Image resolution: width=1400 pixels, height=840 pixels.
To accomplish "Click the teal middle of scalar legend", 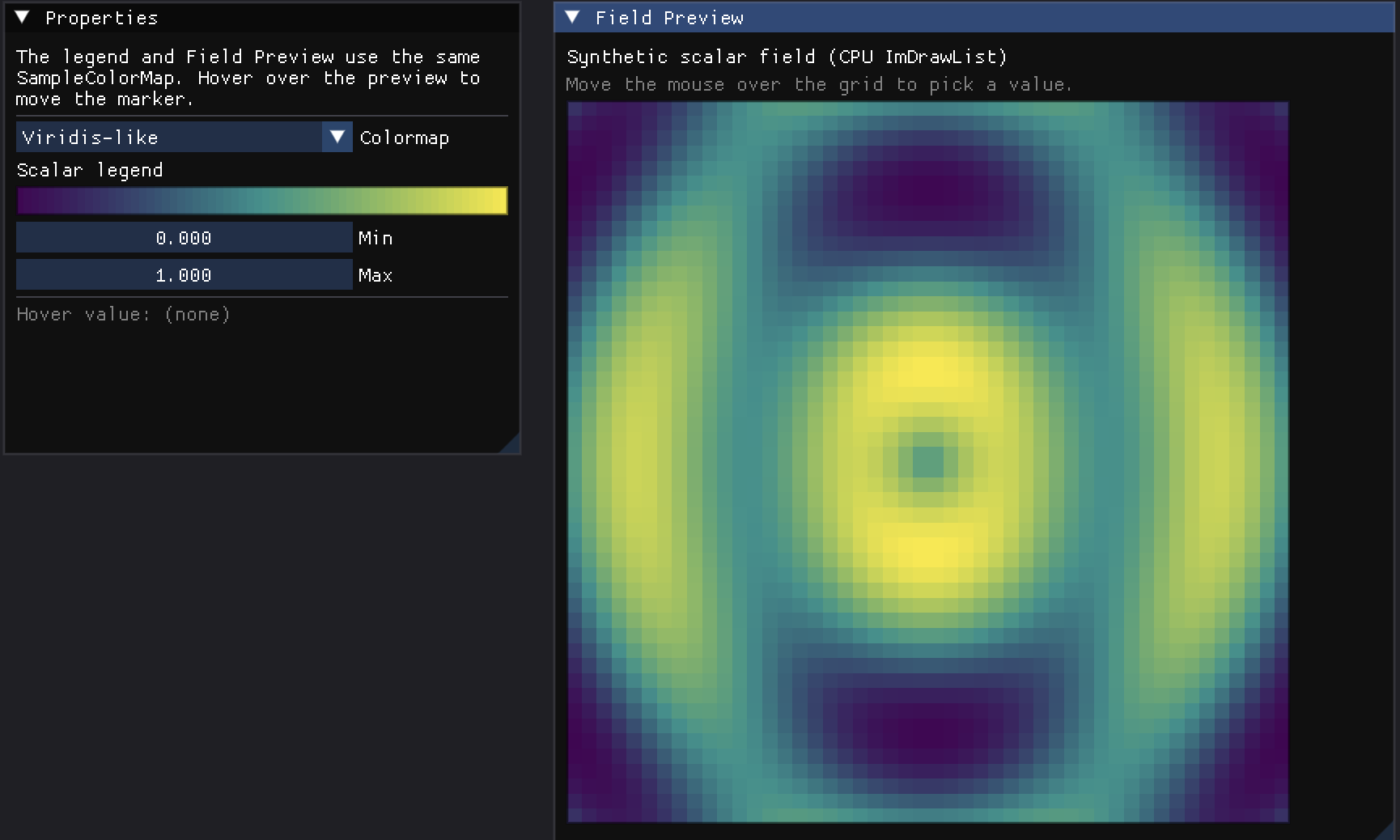I will pos(262,201).
